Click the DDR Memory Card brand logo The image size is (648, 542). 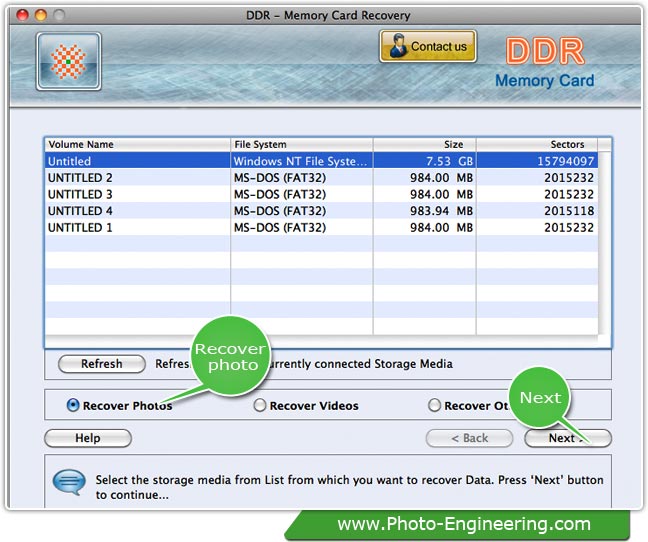click(545, 63)
